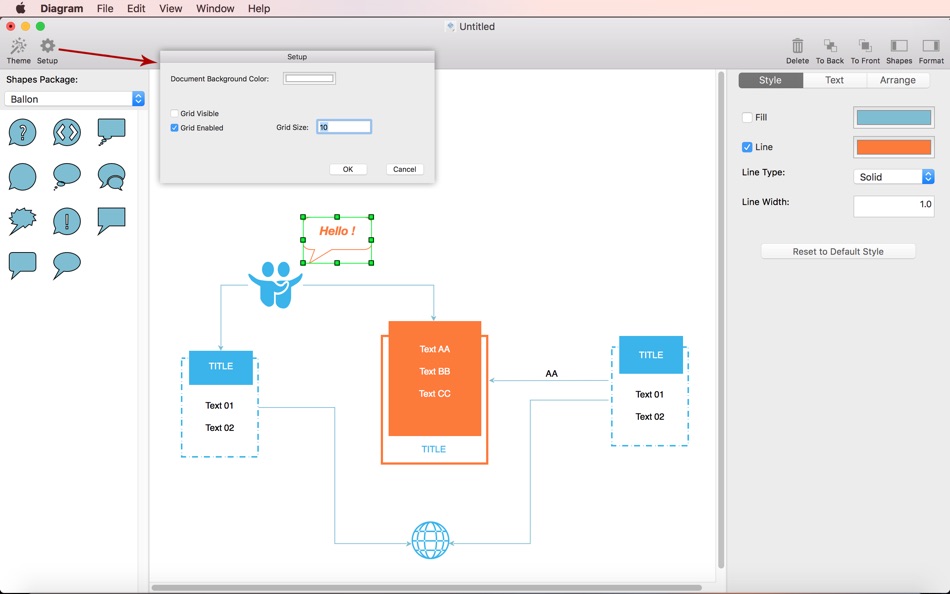950x594 pixels.
Task: Confirm Setup dialog with OK
Action: pos(348,169)
